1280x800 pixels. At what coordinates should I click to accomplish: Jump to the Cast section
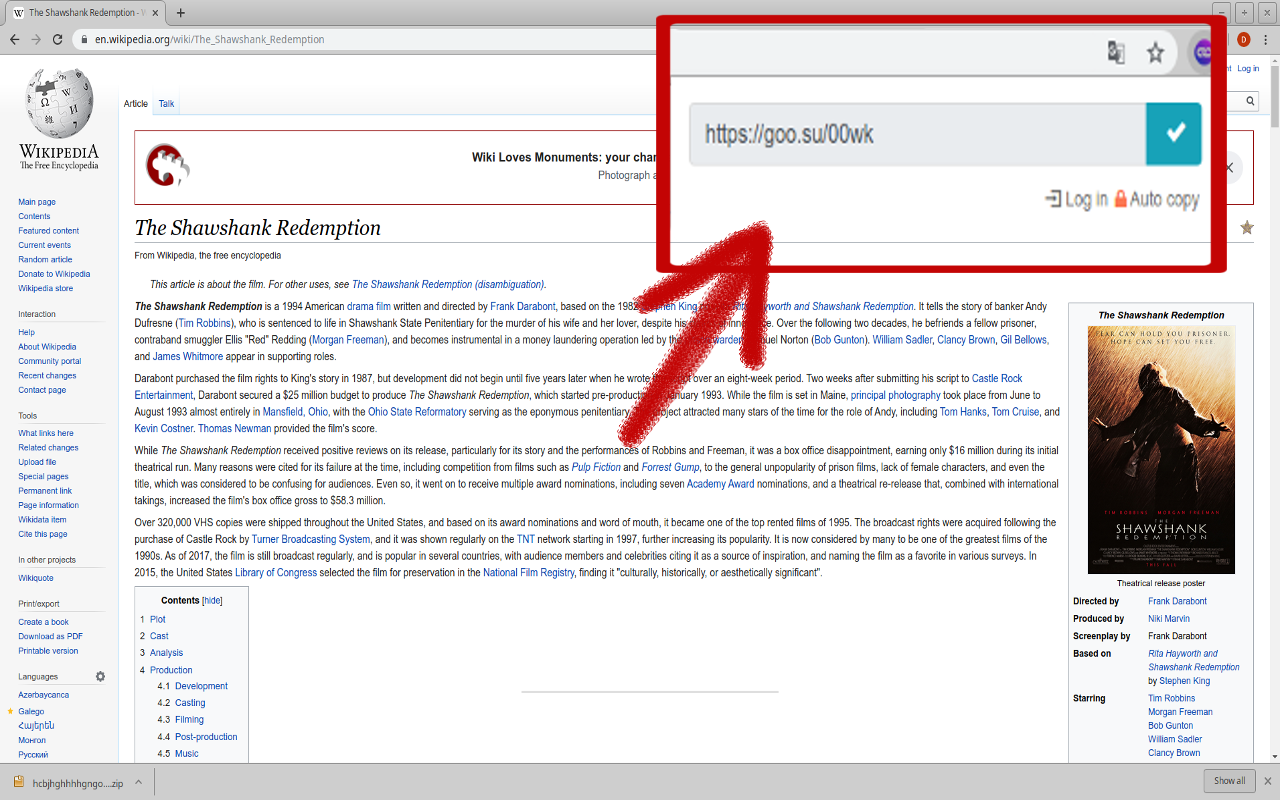tap(159, 636)
